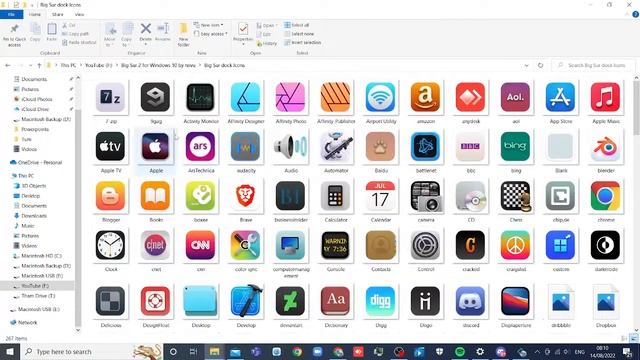Click the History button in ribbon
The image size is (640, 360).
click(267, 43)
